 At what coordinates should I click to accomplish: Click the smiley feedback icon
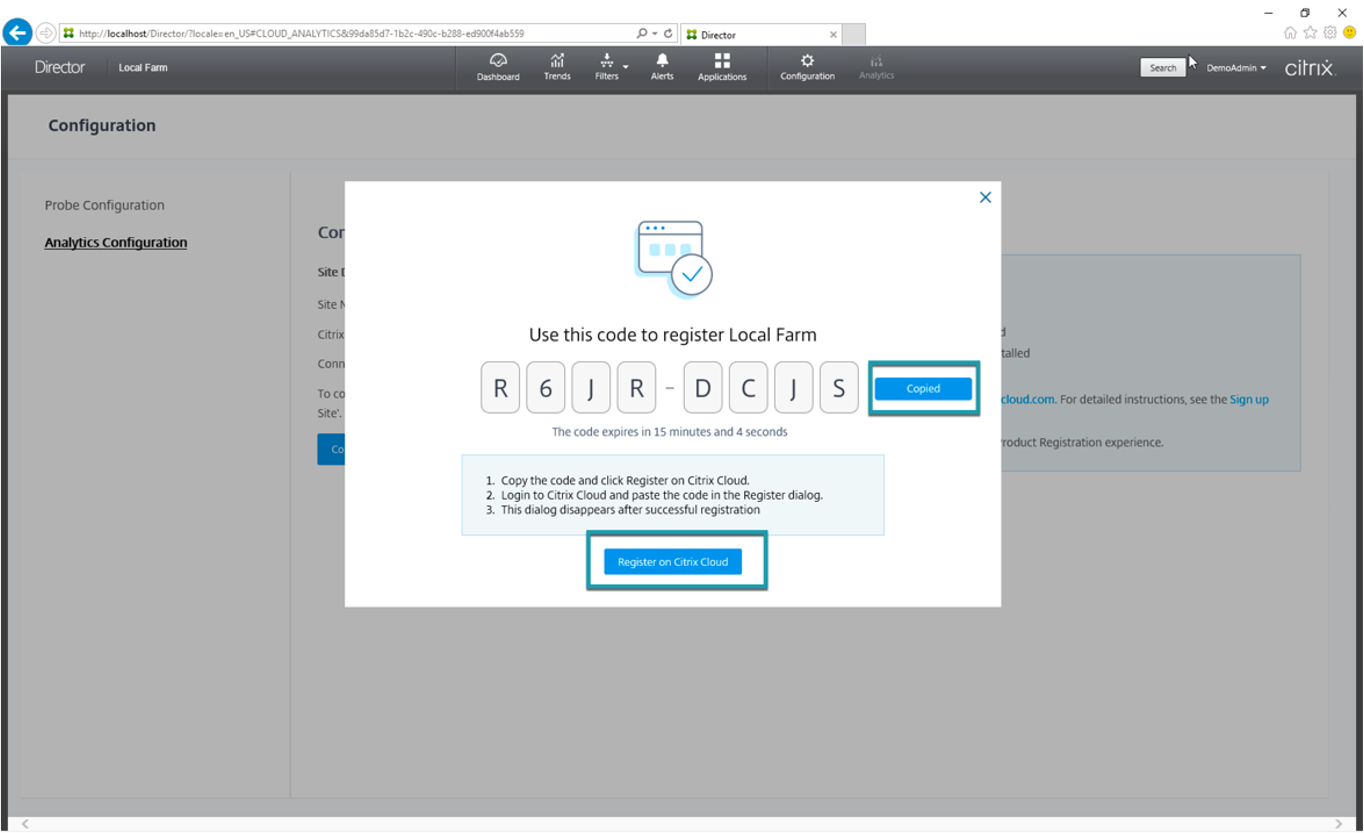[1348, 33]
